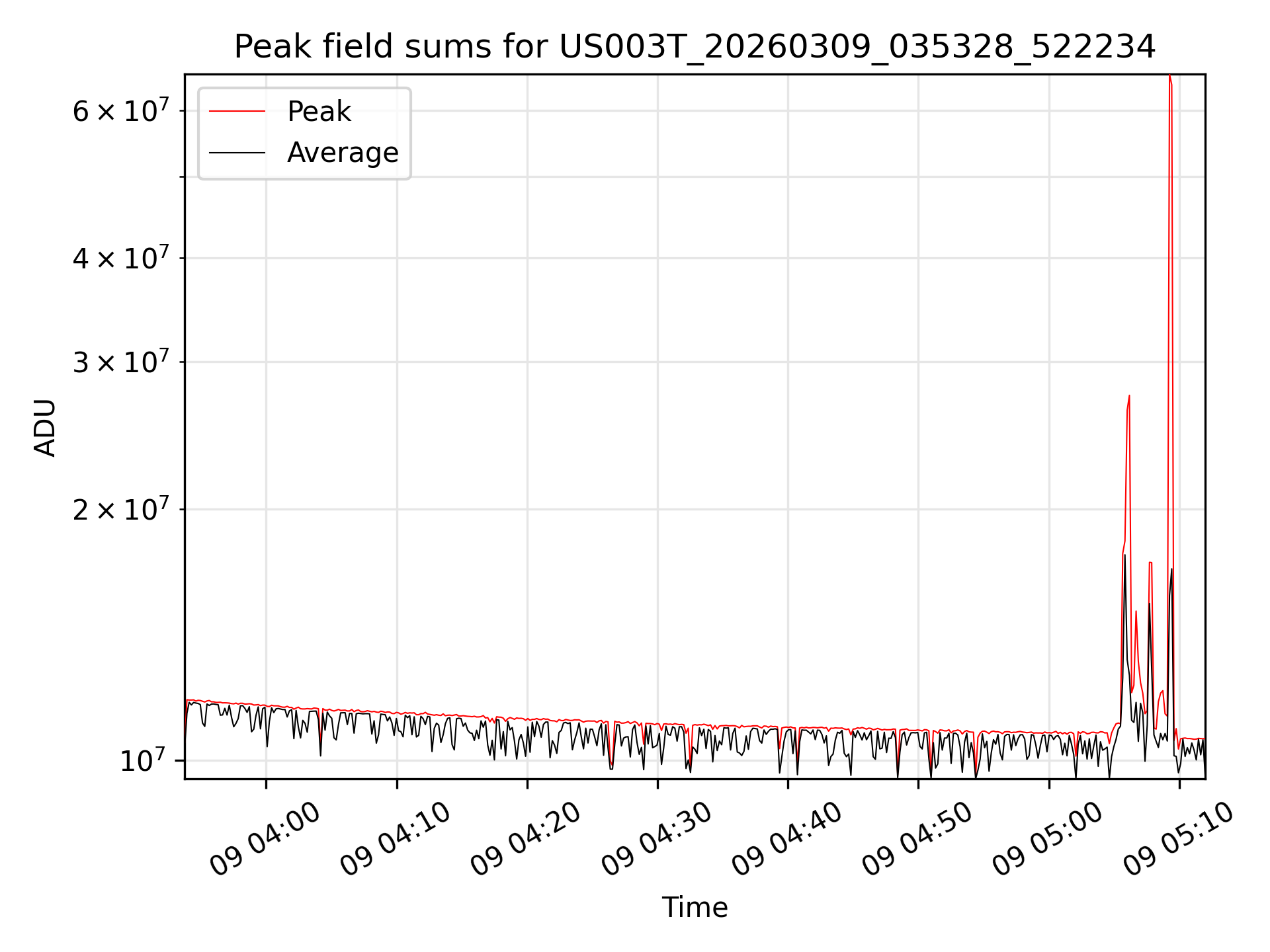The image size is (1270, 952).
Task: Click the chart title text
Action: point(695,47)
